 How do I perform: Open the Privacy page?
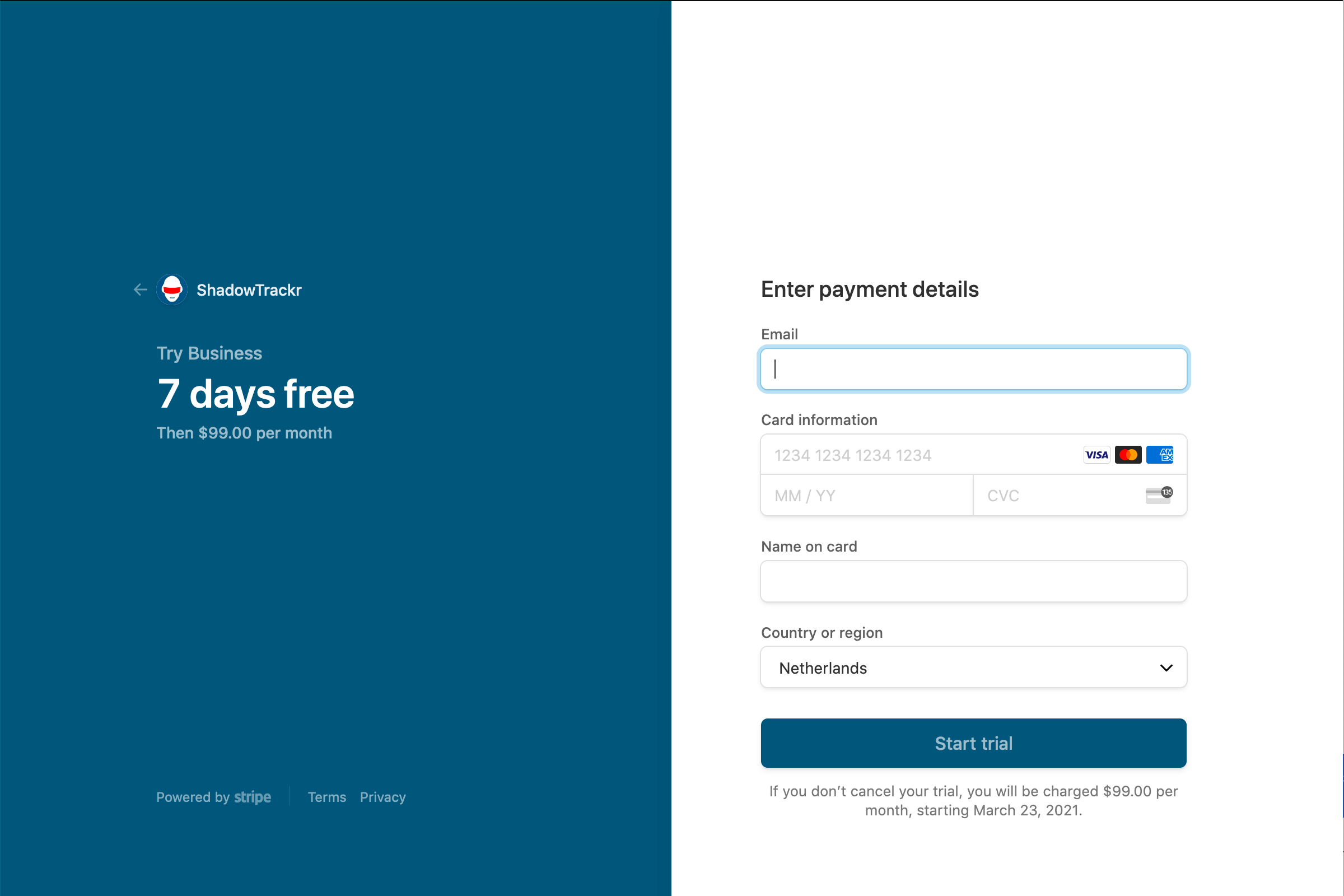coord(382,797)
